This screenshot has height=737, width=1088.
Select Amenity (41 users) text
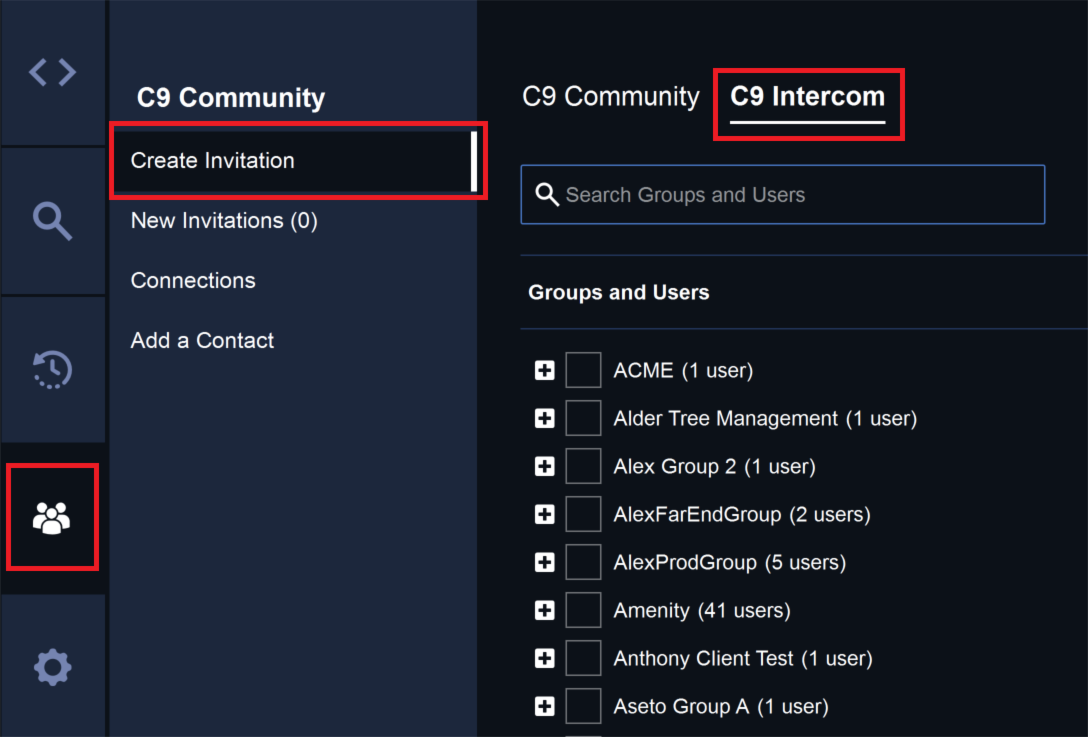click(702, 610)
